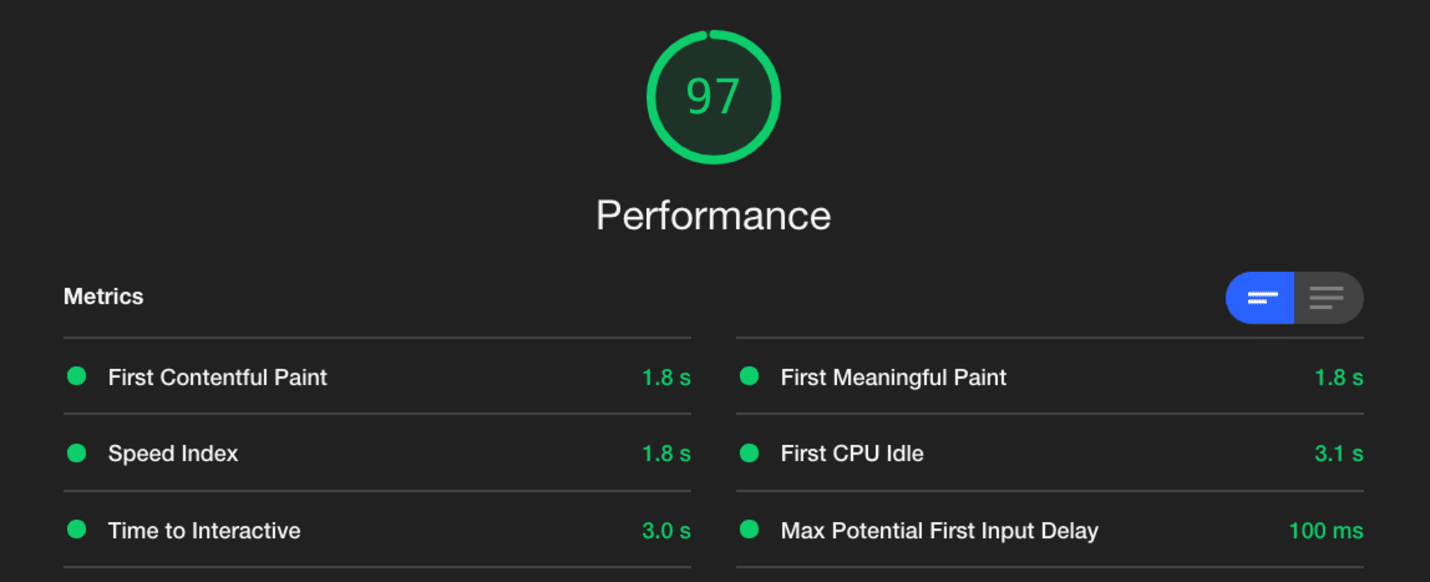The width and height of the screenshot is (1430, 582).
Task: Expand the Speed Index metric row
Action: (377, 453)
